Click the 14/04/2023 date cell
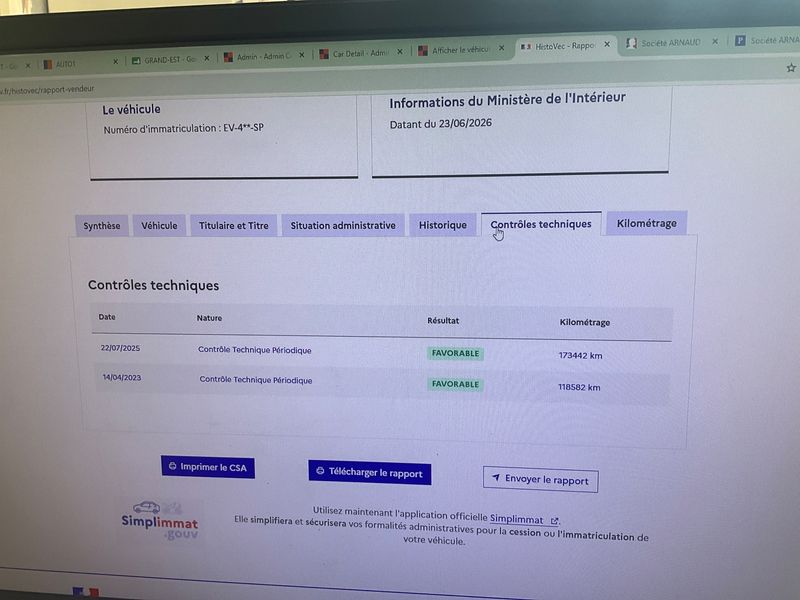The image size is (800, 600). click(x=121, y=378)
